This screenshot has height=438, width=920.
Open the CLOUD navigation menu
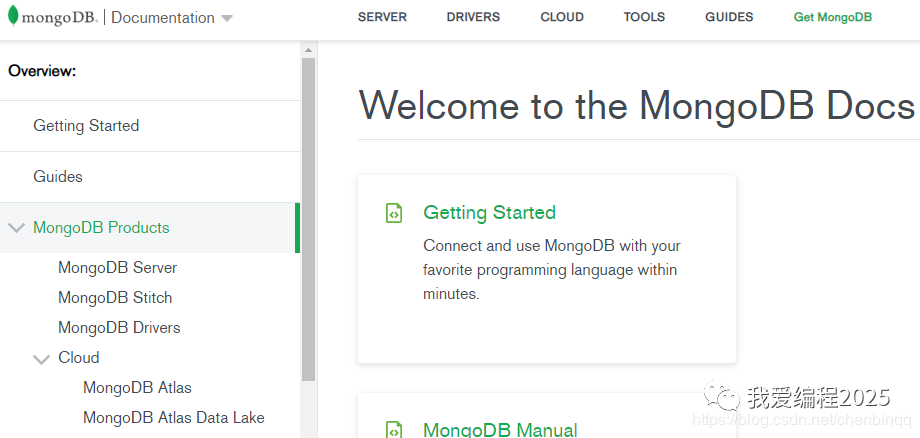pos(562,18)
